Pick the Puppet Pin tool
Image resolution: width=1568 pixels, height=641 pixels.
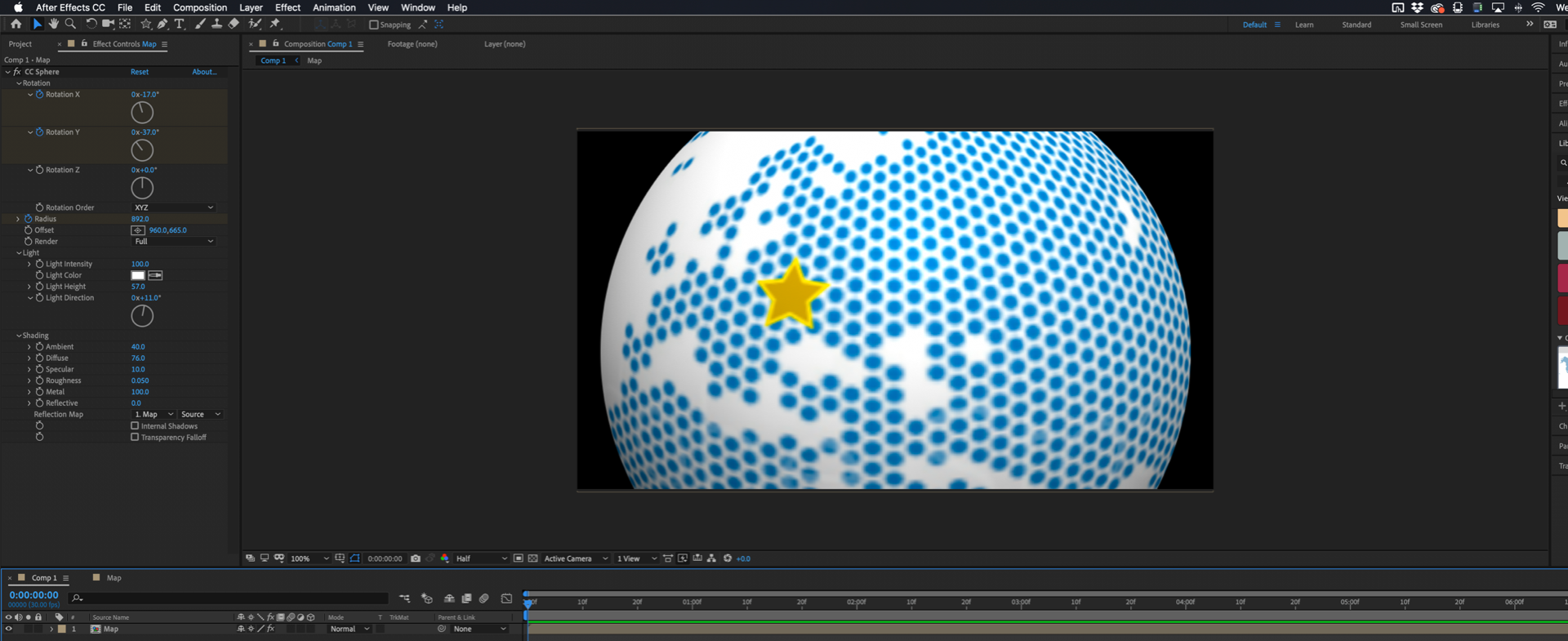[x=275, y=24]
